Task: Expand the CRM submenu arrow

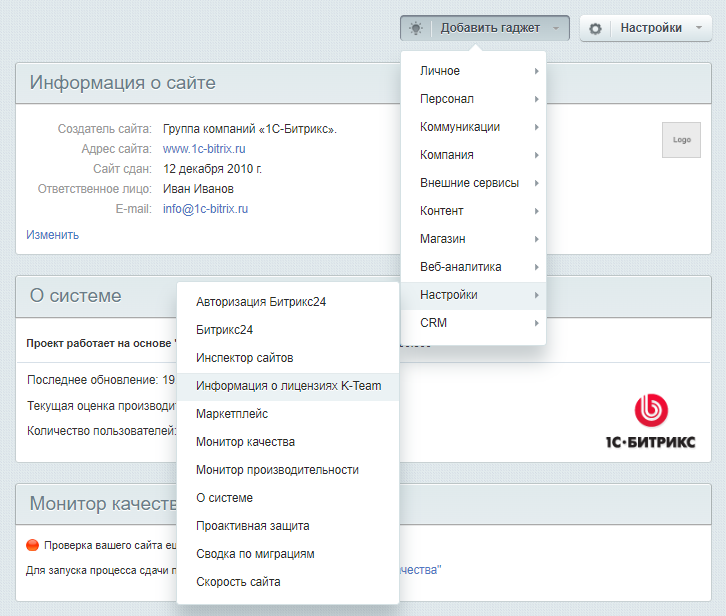Action: tap(536, 323)
